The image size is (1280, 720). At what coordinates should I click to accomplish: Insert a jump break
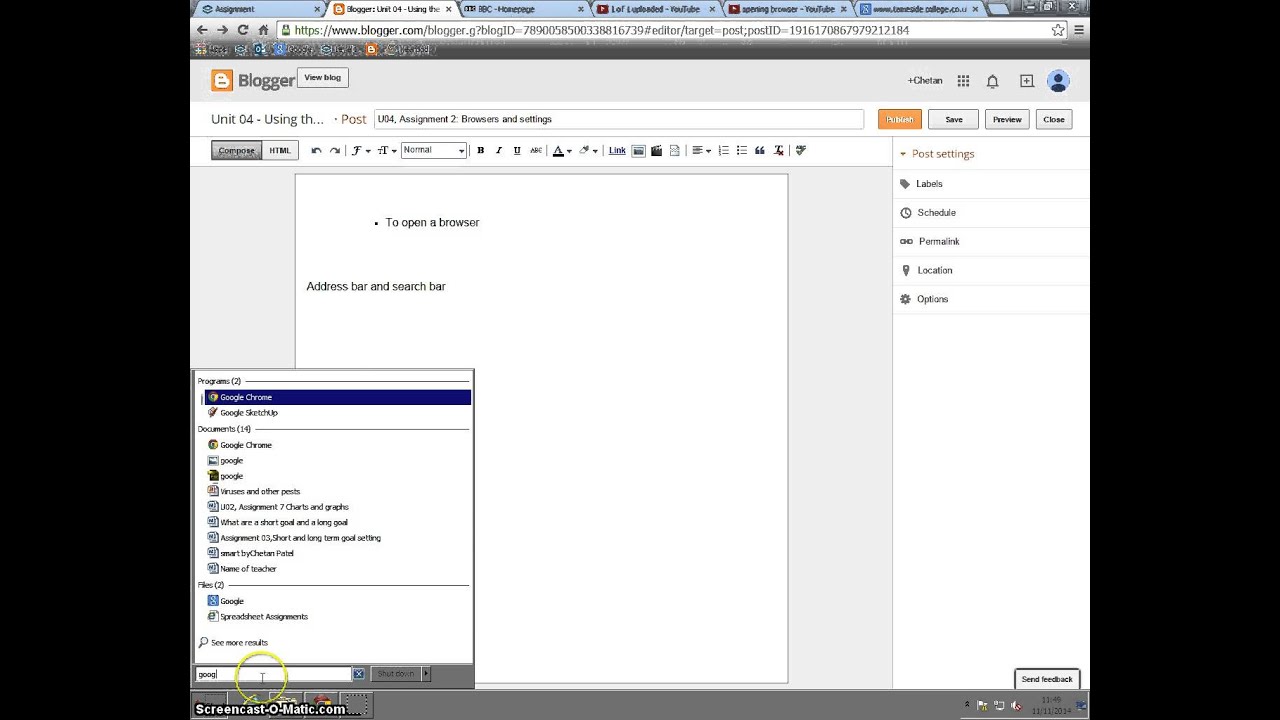(x=674, y=151)
